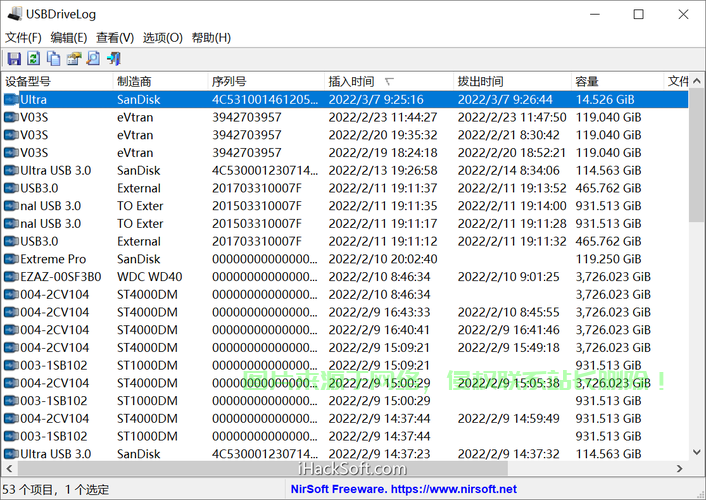Viewport: 706px width, 500px height.
Task: Click the horizontal scrollbar left arrow
Action: click(x=9, y=469)
